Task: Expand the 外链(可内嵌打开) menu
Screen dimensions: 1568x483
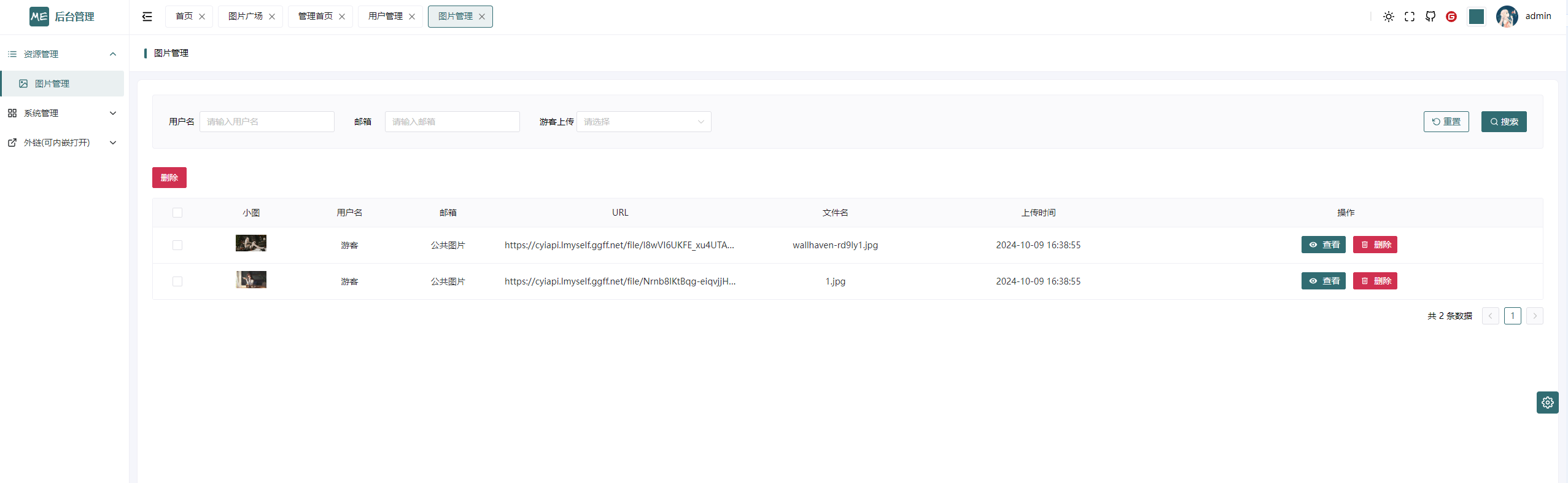Action: (x=61, y=143)
